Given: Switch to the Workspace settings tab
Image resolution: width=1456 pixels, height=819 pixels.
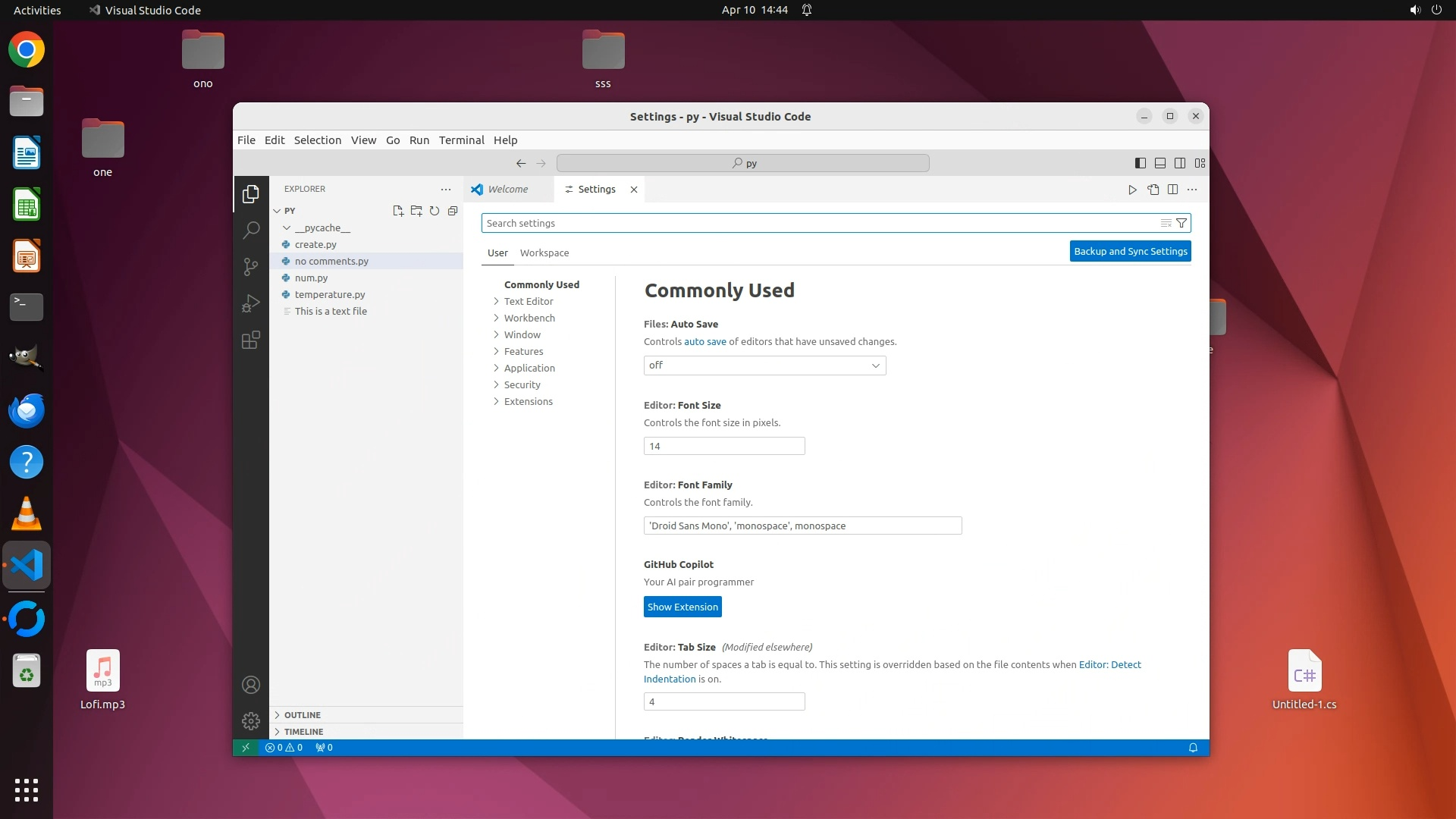Looking at the screenshot, I should click(544, 253).
